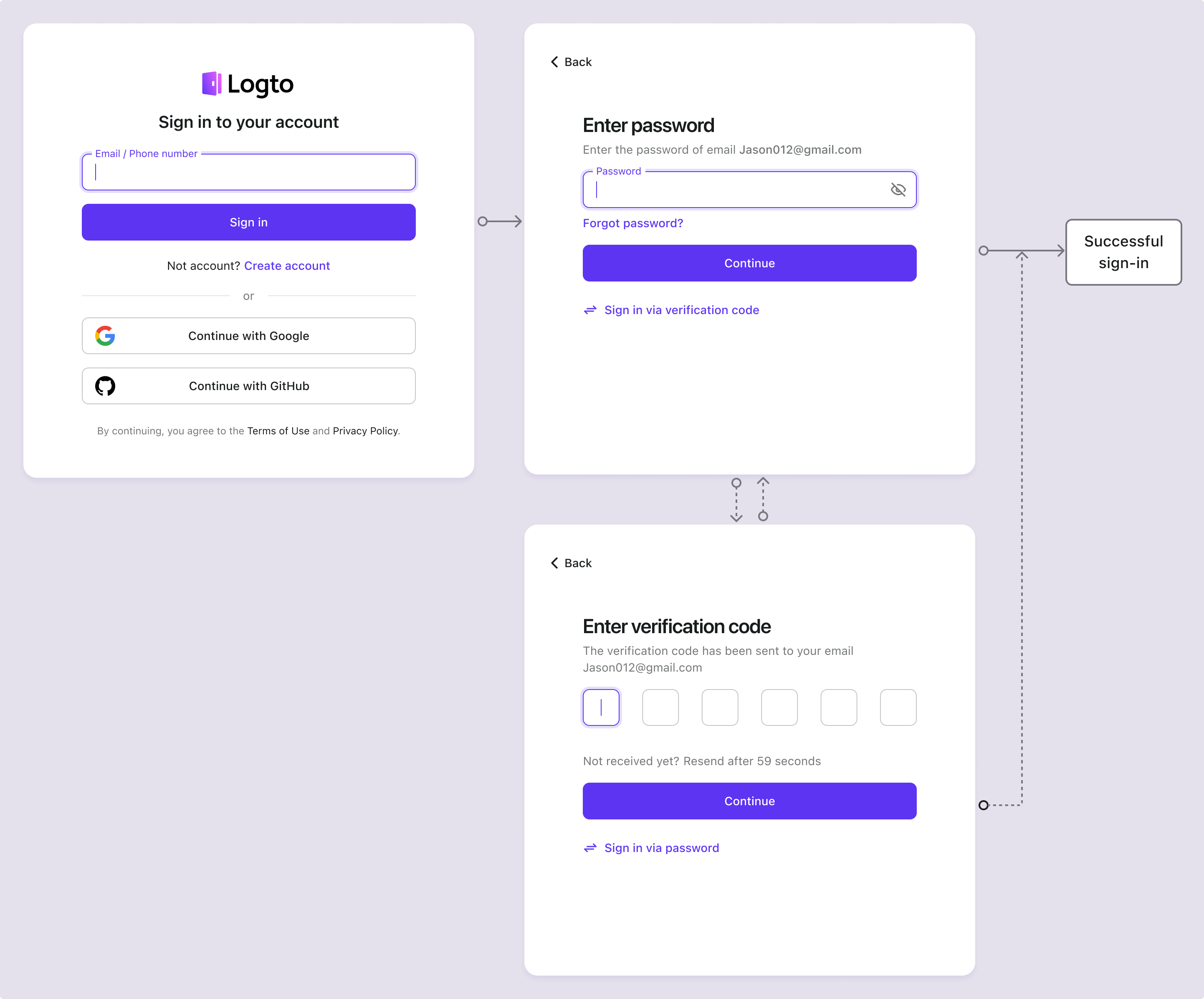The image size is (1204, 999).
Task: Click the Terms of Use link
Action: [278, 430]
